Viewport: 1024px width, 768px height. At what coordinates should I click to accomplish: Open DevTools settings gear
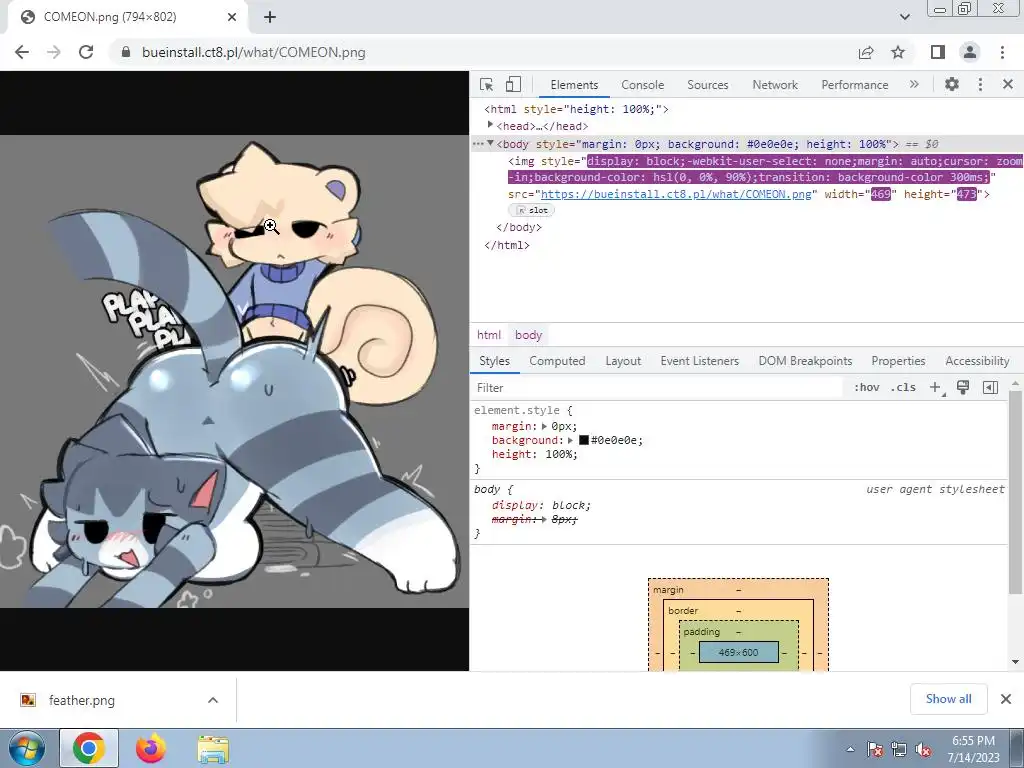pyautogui.click(x=952, y=84)
